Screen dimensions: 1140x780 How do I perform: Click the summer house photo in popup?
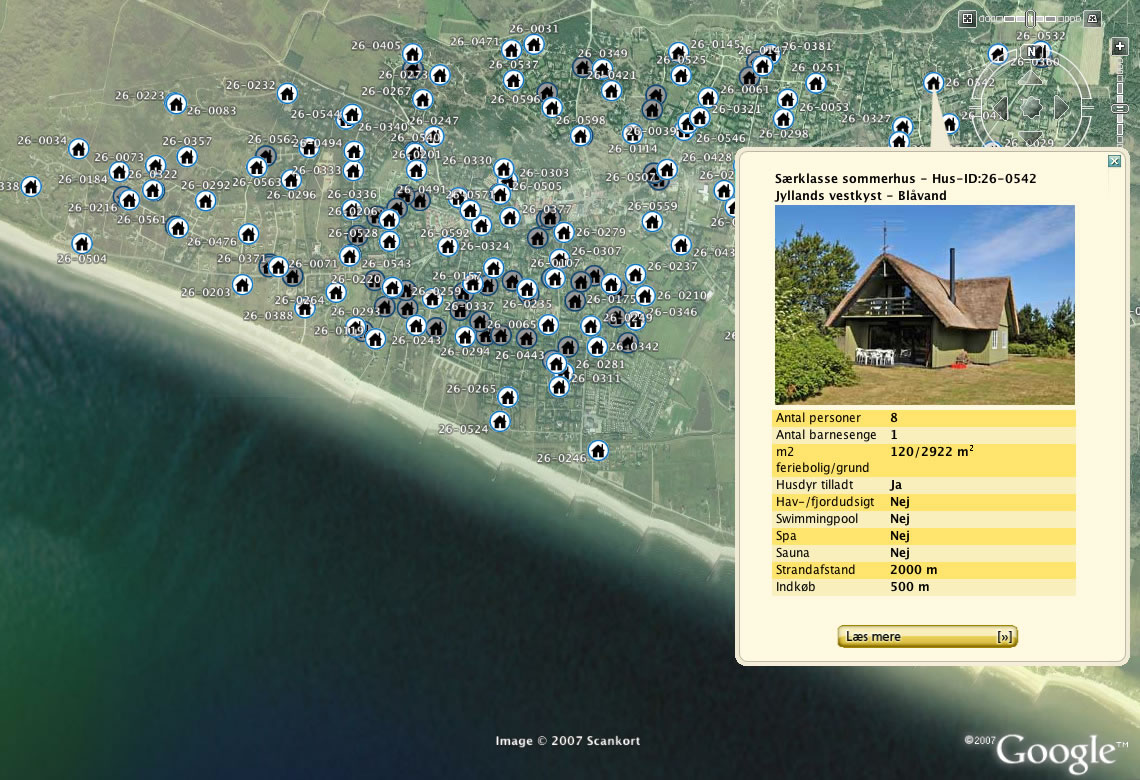tap(924, 305)
